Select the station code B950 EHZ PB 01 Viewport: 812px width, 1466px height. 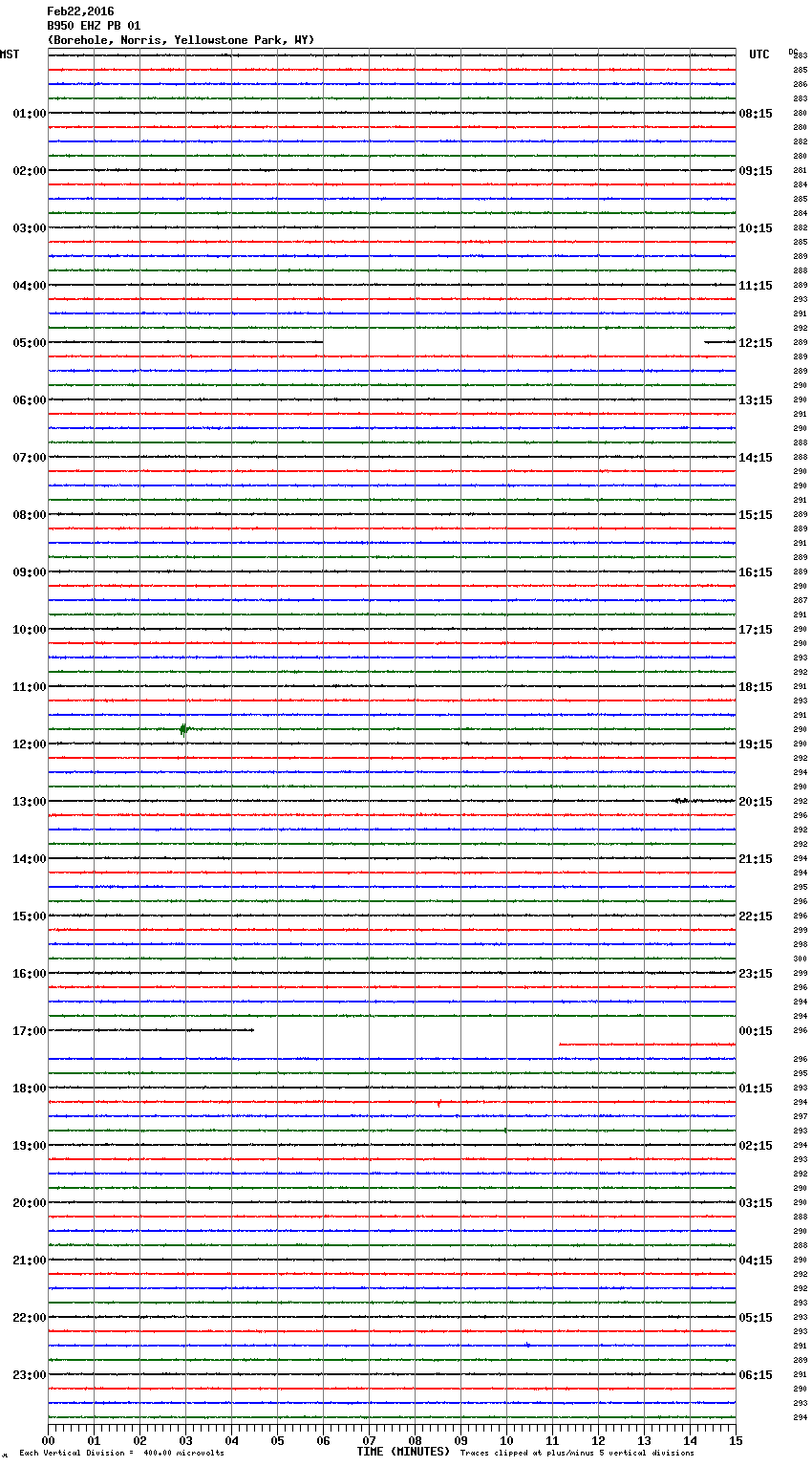94,26
